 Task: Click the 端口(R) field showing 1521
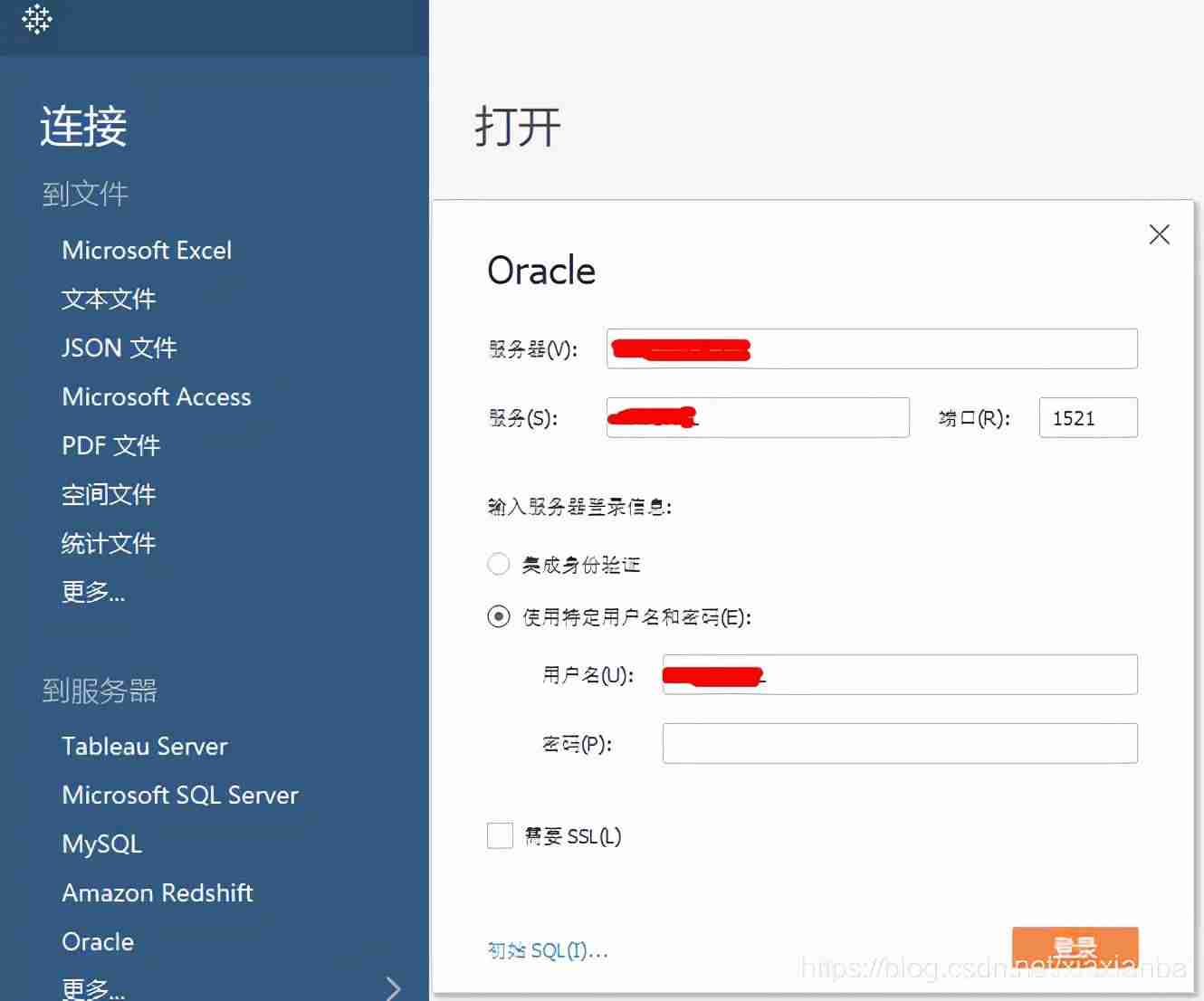(1088, 417)
